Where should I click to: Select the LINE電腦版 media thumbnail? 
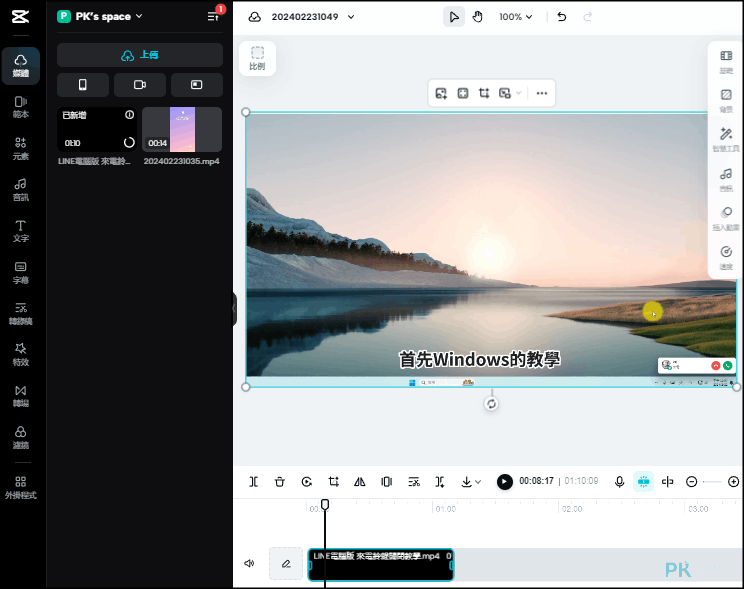(97, 129)
